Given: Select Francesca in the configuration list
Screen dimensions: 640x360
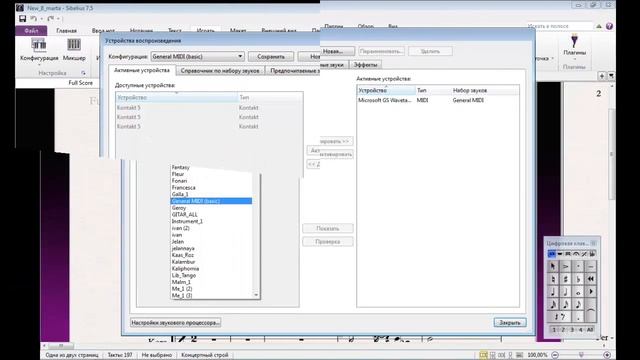Looking at the screenshot, I should [x=211, y=188].
